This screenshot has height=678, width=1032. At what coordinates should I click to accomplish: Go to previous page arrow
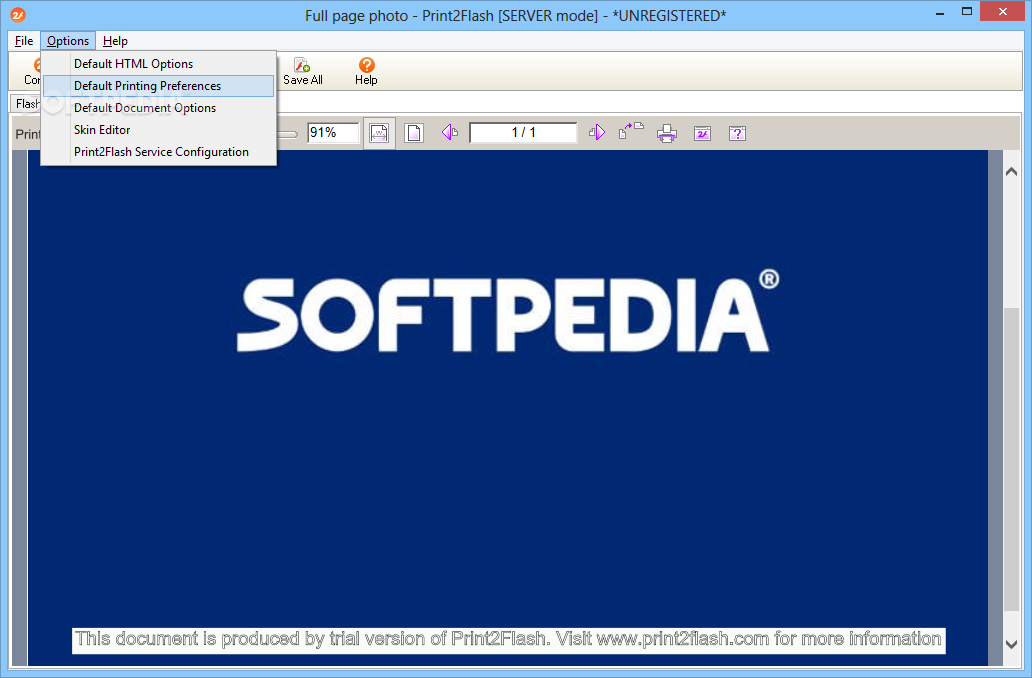tap(450, 132)
